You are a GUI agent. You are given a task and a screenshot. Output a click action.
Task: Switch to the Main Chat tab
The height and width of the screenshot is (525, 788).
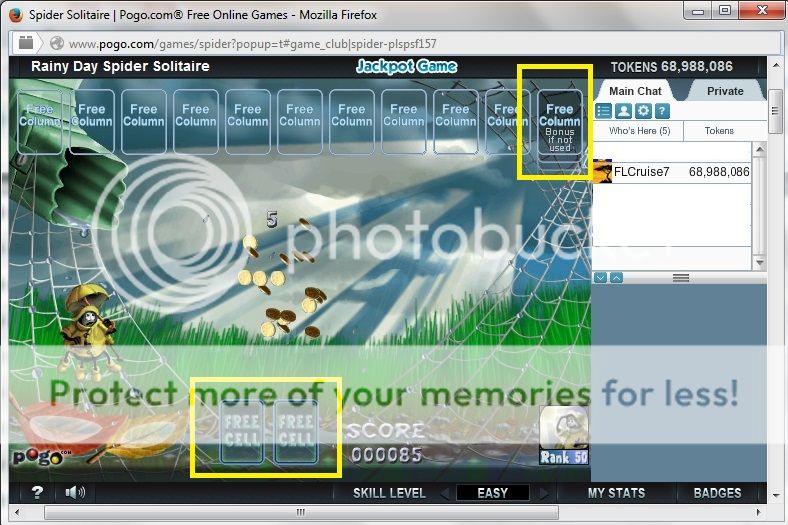point(635,91)
